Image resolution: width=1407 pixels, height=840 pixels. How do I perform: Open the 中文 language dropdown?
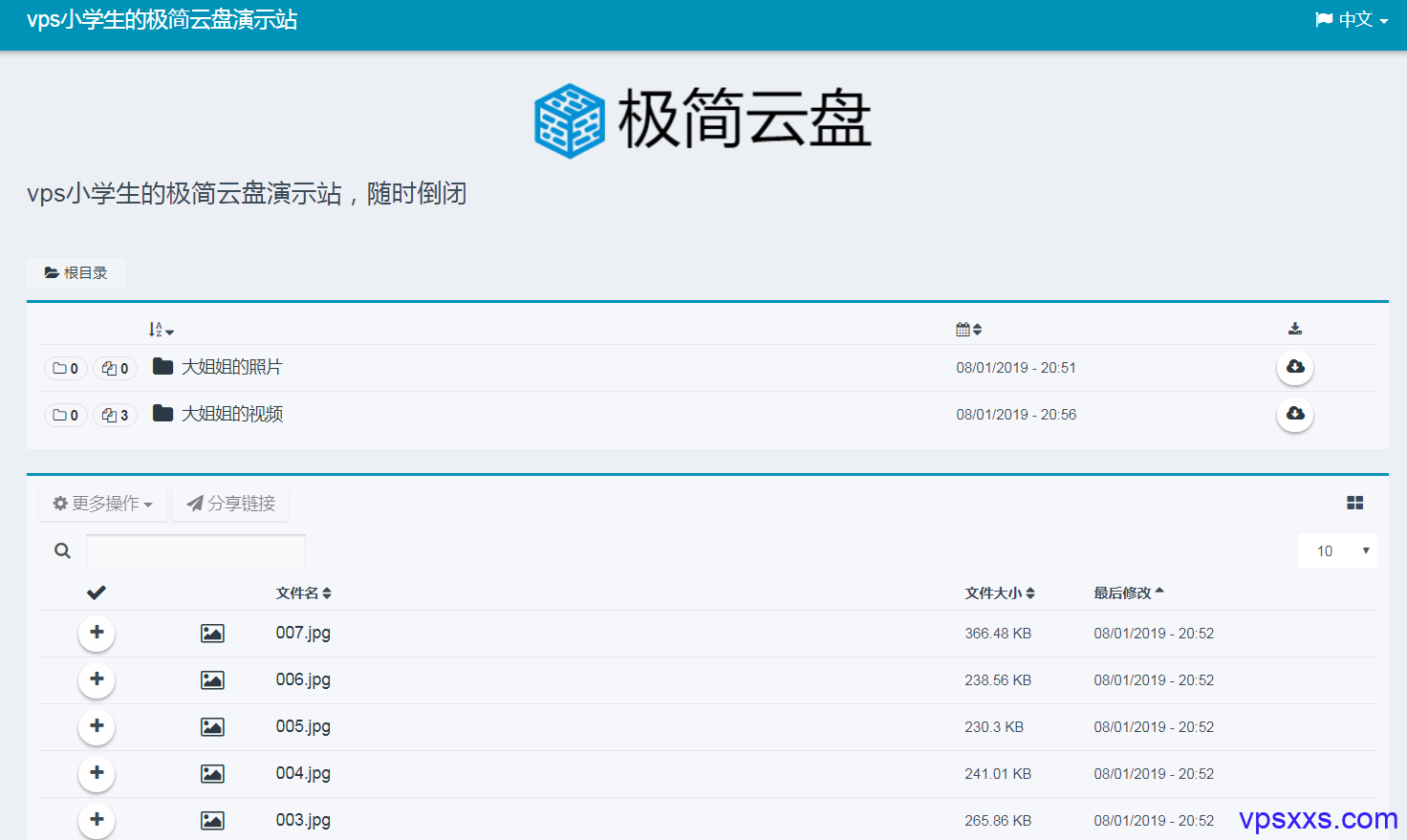click(1352, 20)
